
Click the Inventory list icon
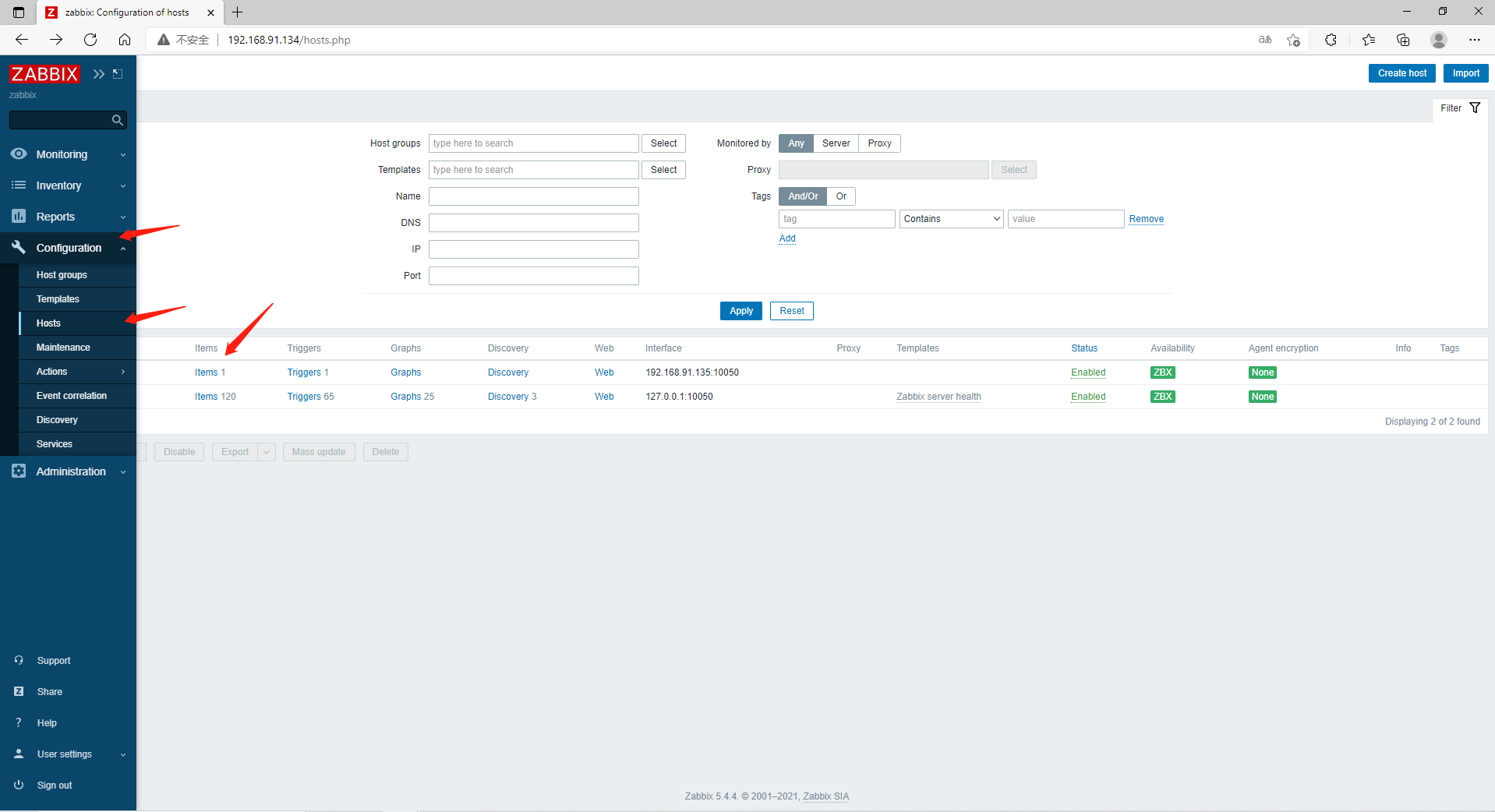(x=19, y=185)
